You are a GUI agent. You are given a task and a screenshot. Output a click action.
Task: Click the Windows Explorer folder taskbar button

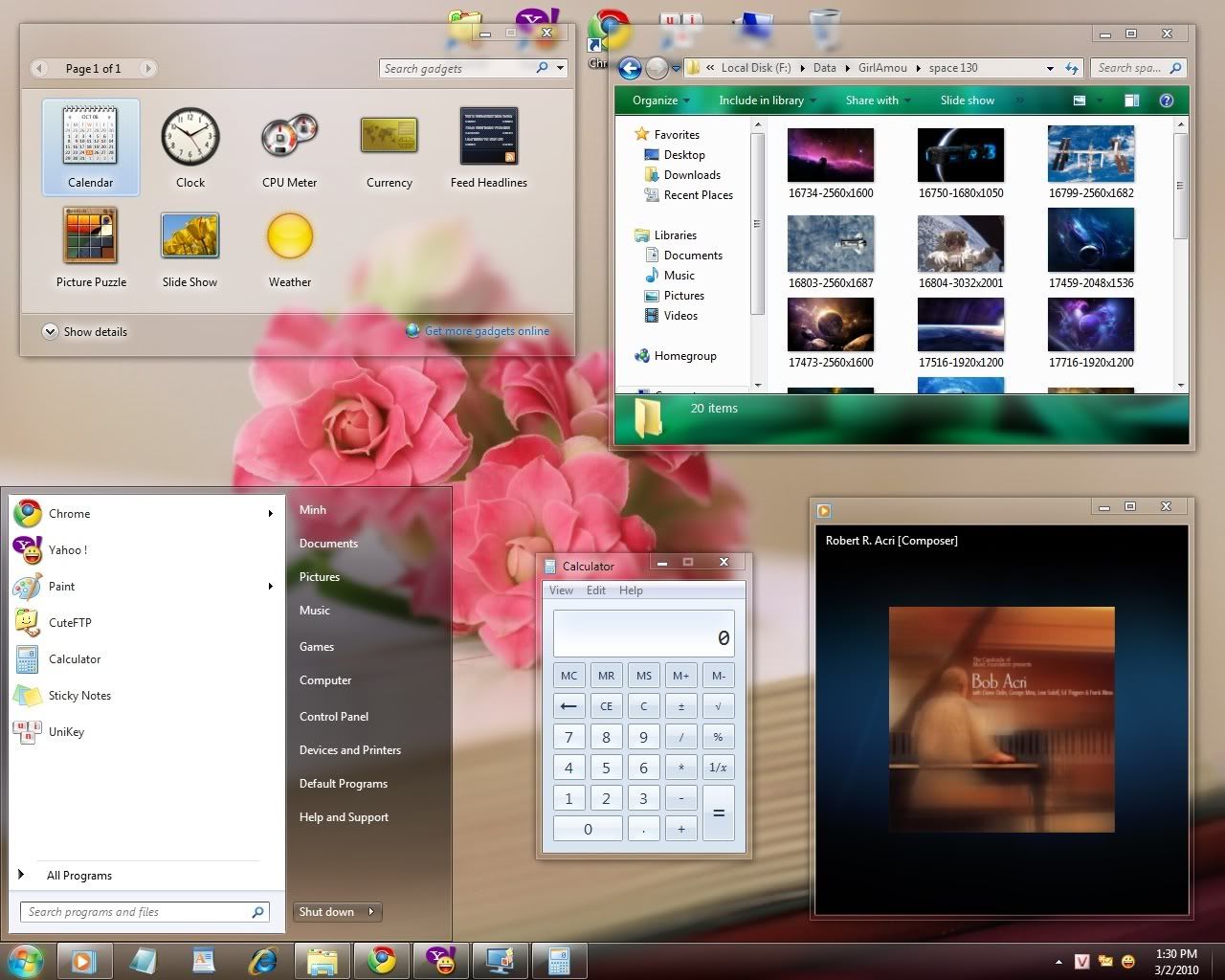(323, 961)
